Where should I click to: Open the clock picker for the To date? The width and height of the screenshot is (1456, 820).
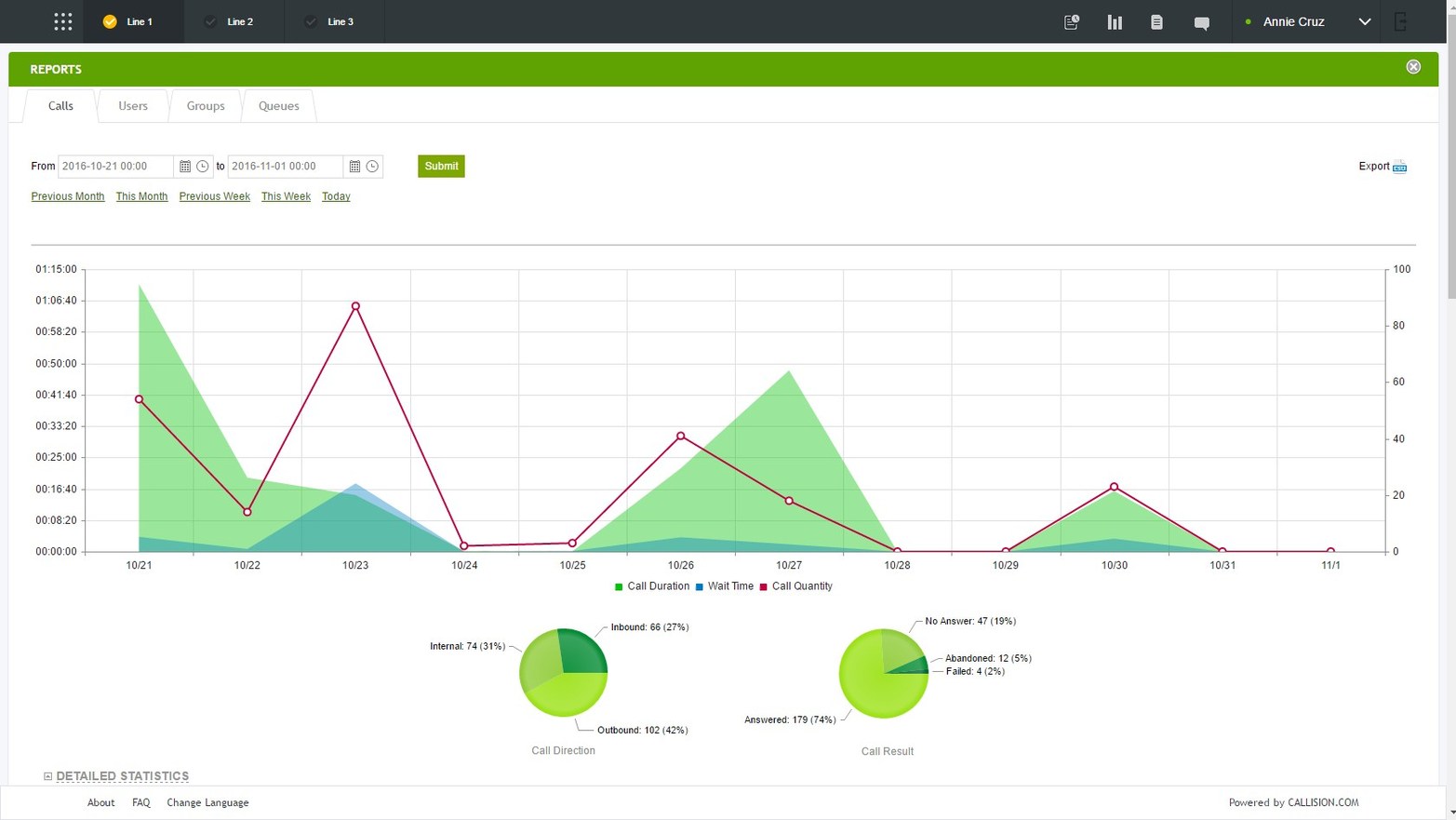click(x=372, y=166)
